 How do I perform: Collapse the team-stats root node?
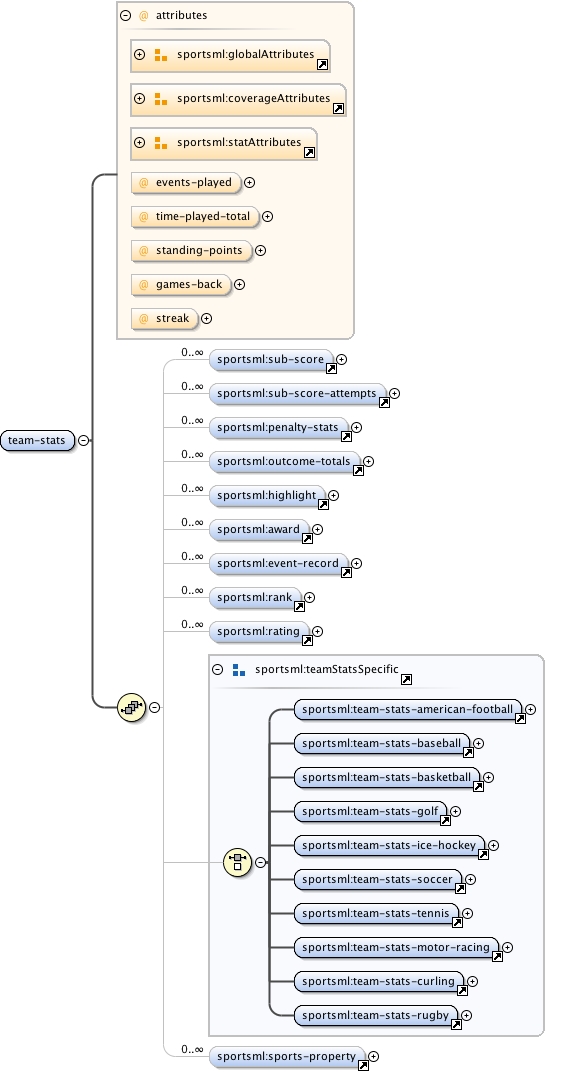click(x=83, y=440)
